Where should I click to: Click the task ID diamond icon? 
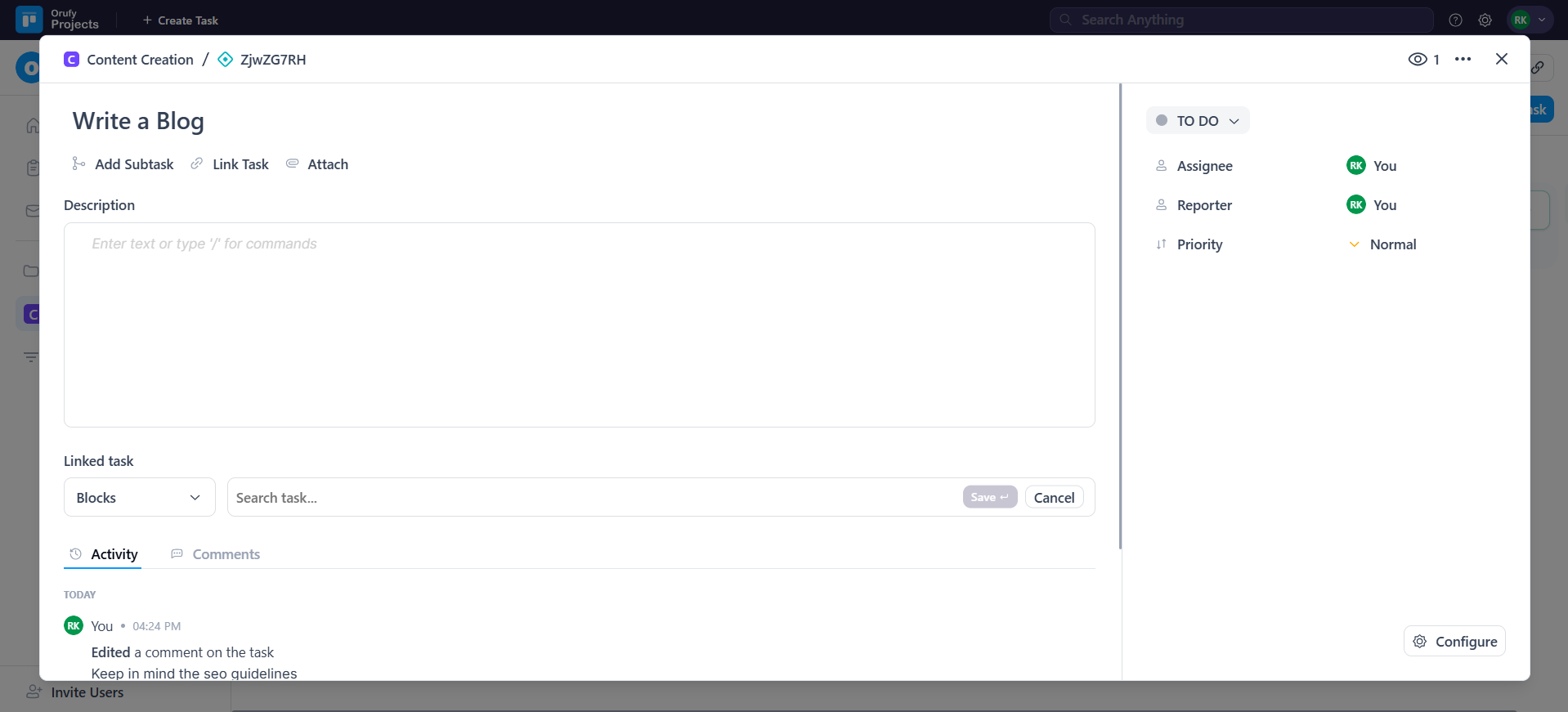tap(226, 60)
